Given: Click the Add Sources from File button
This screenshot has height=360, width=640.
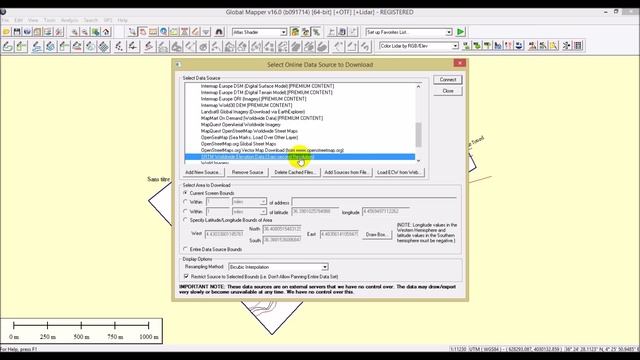Looking at the screenshot, I should tap(347, 172).
